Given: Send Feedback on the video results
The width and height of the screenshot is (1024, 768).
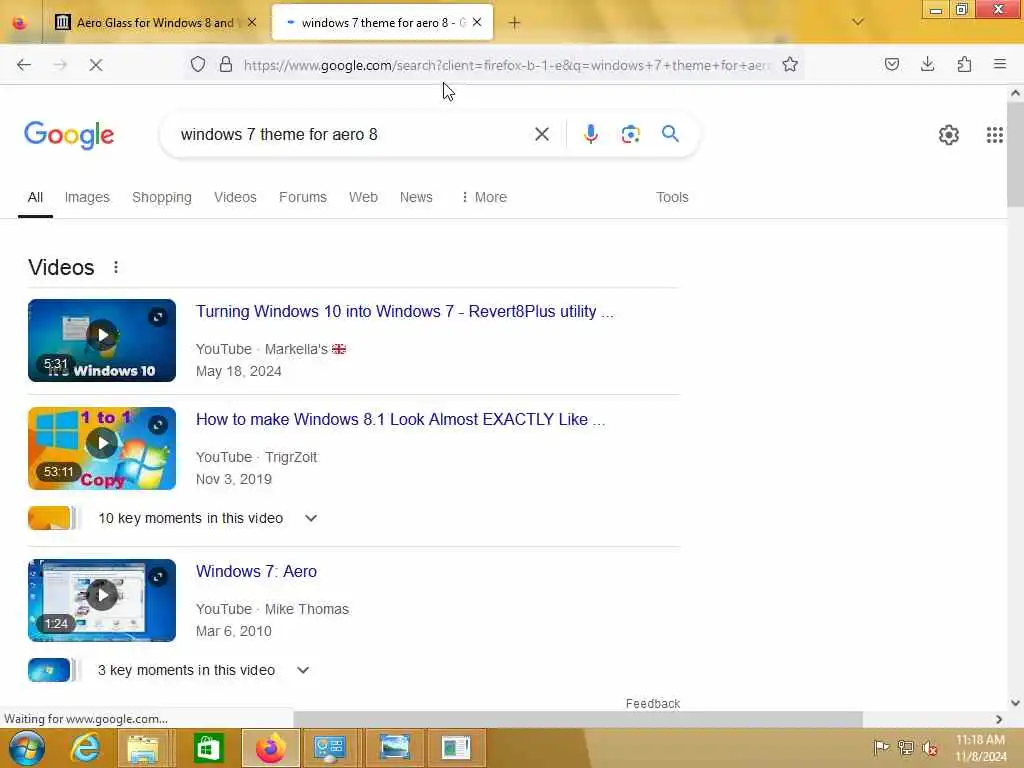Looking at the screenshot, I should click(653, 703).
